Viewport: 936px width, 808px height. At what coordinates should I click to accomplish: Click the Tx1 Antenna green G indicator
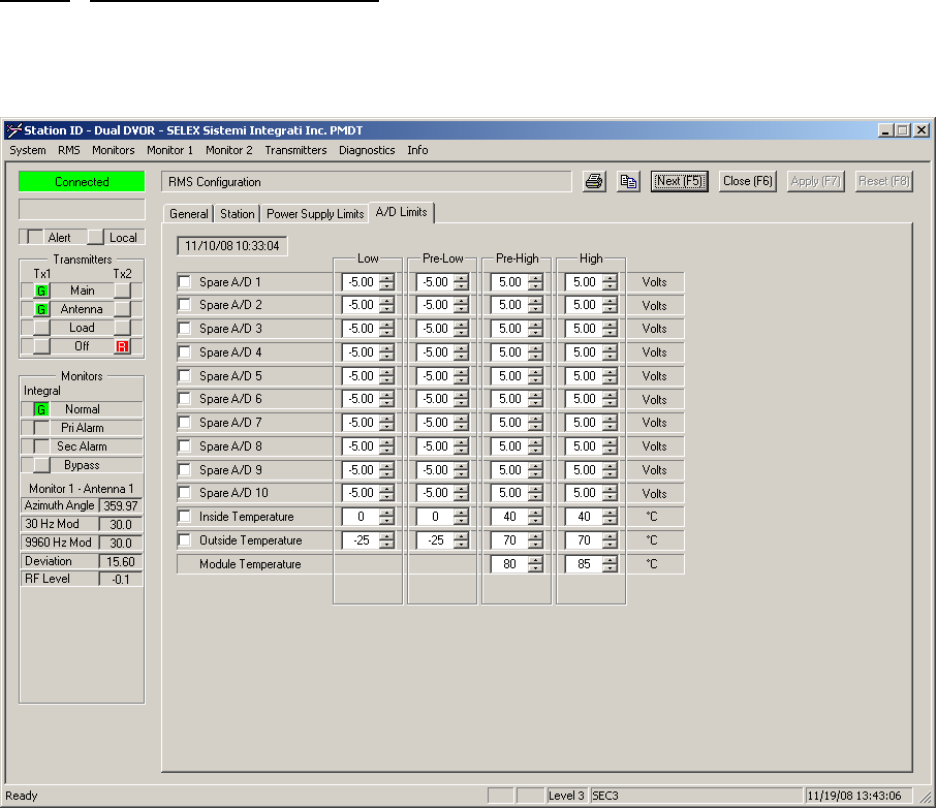pos(41,310)
